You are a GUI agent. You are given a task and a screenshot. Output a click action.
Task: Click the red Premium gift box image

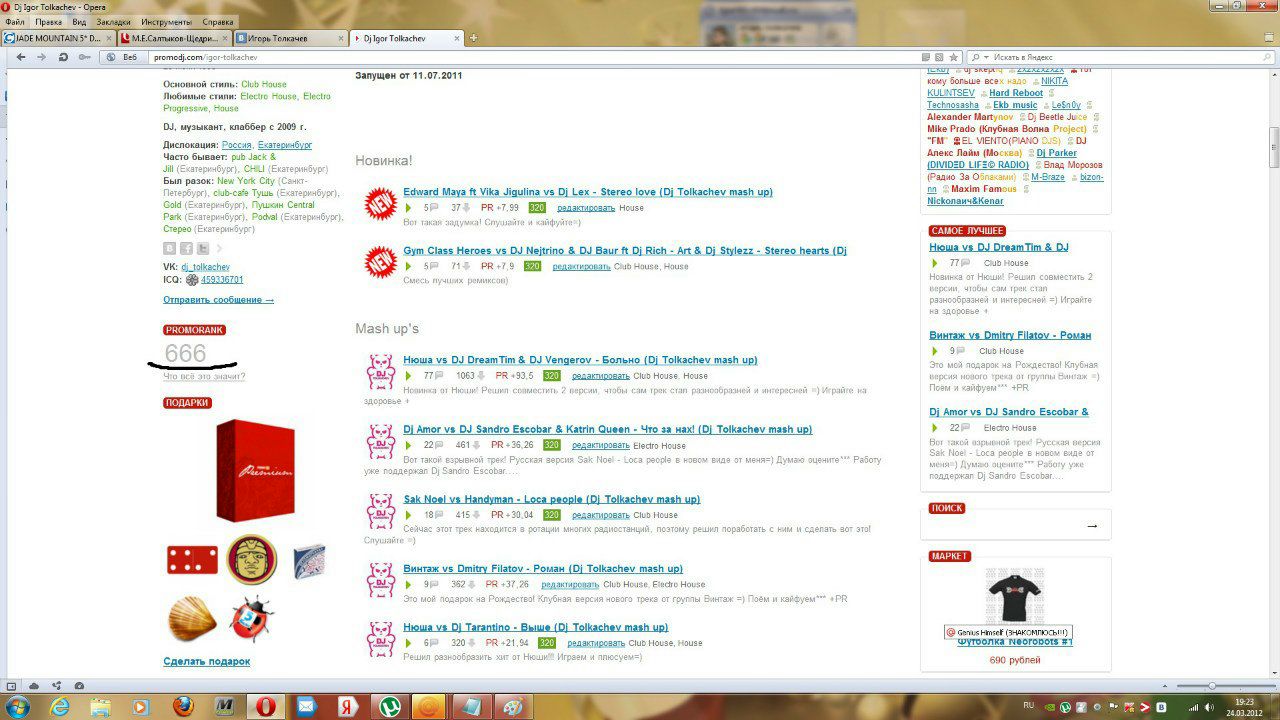[x=256, y=470]
